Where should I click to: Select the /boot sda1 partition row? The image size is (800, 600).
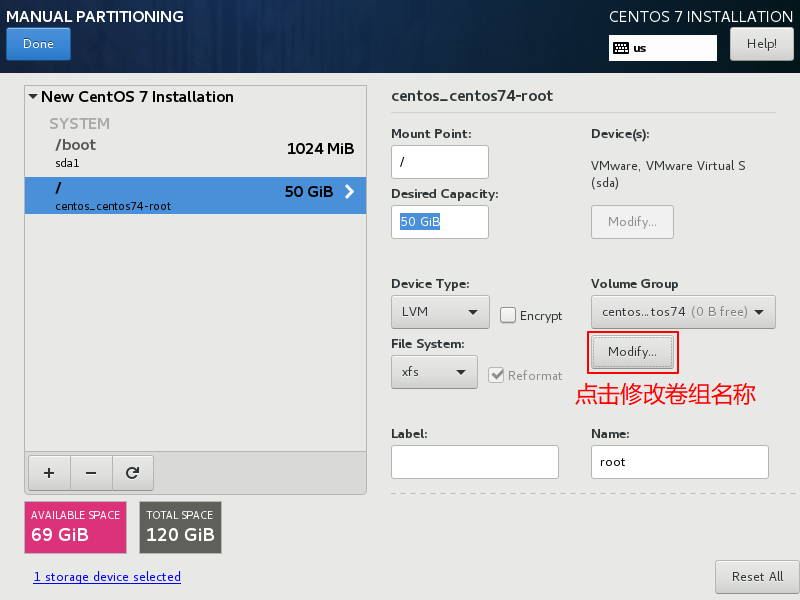(x=195, y=153)
